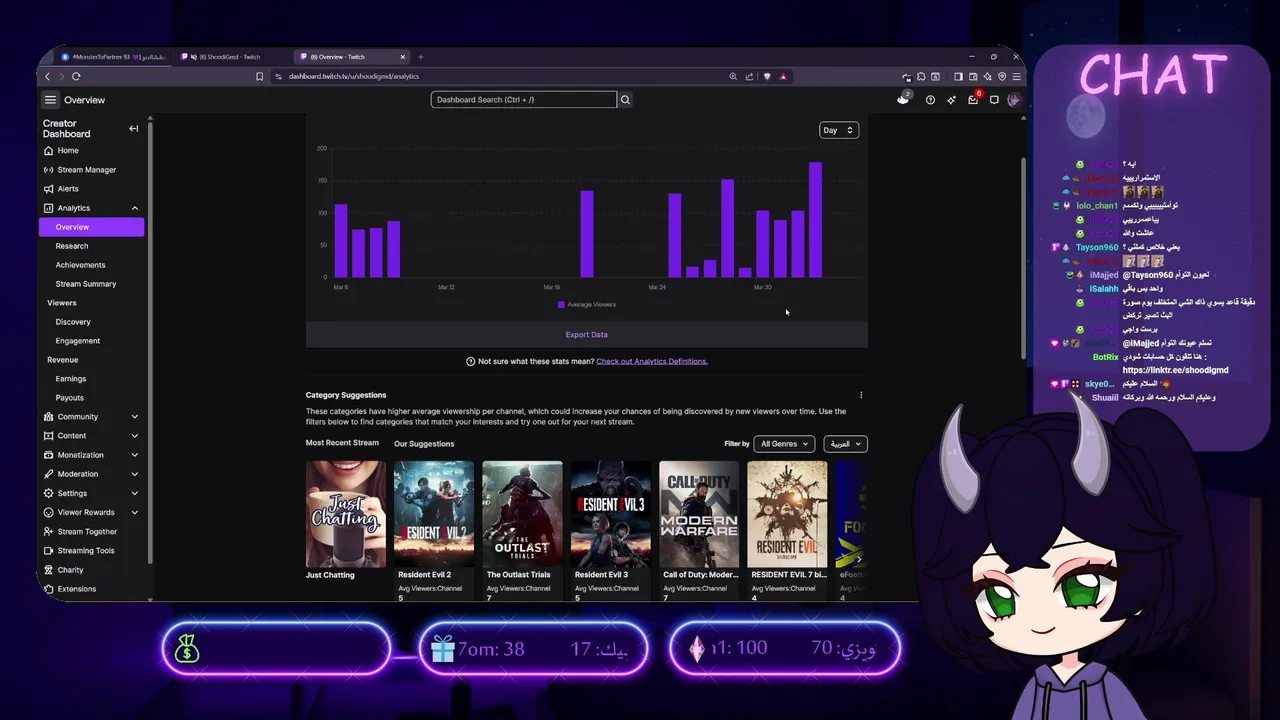Open the Brave VPN icon
1280x720 pixels.
[x=1002, y=76]
